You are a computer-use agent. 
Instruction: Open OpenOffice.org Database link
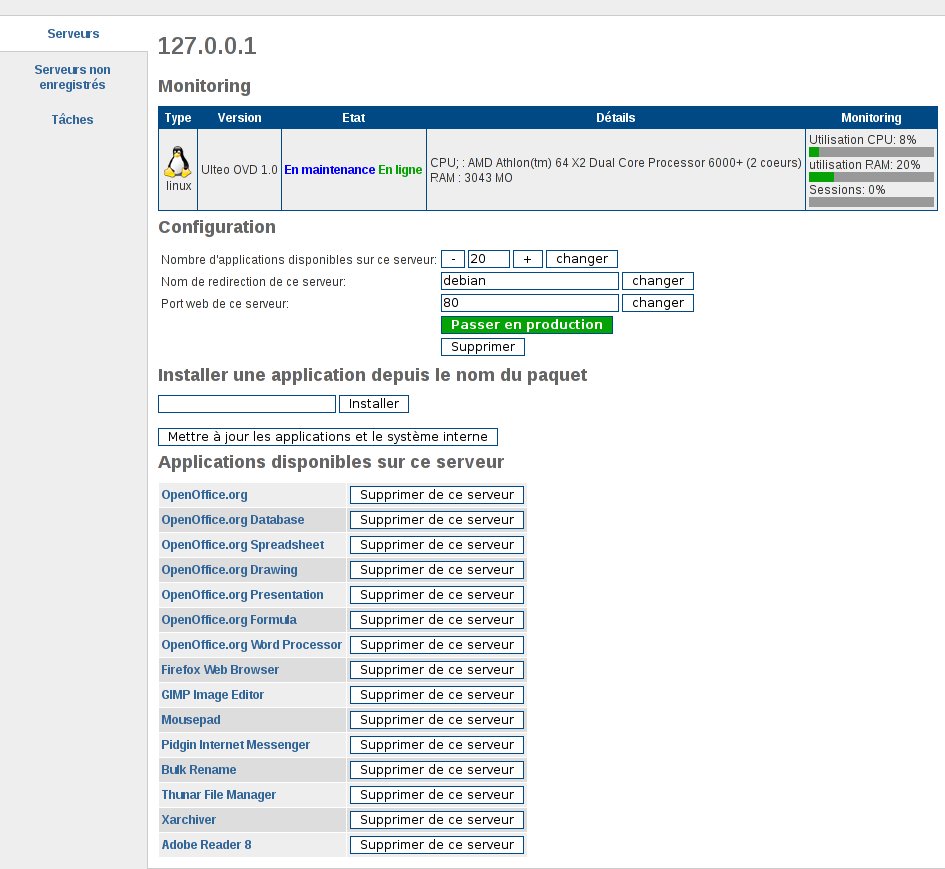click(233, 519)
